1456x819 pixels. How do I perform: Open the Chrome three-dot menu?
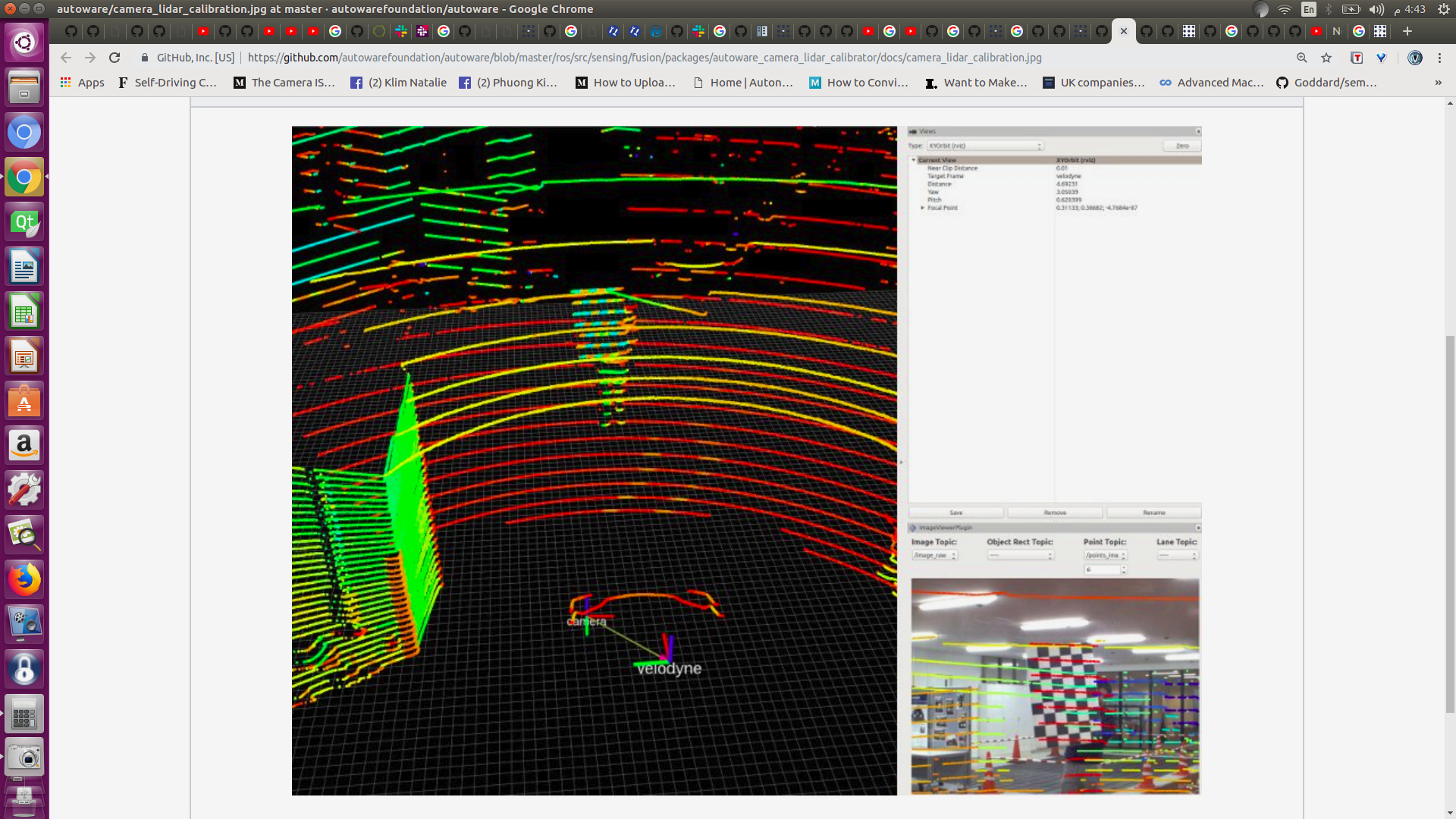(x=1440, y=58)
